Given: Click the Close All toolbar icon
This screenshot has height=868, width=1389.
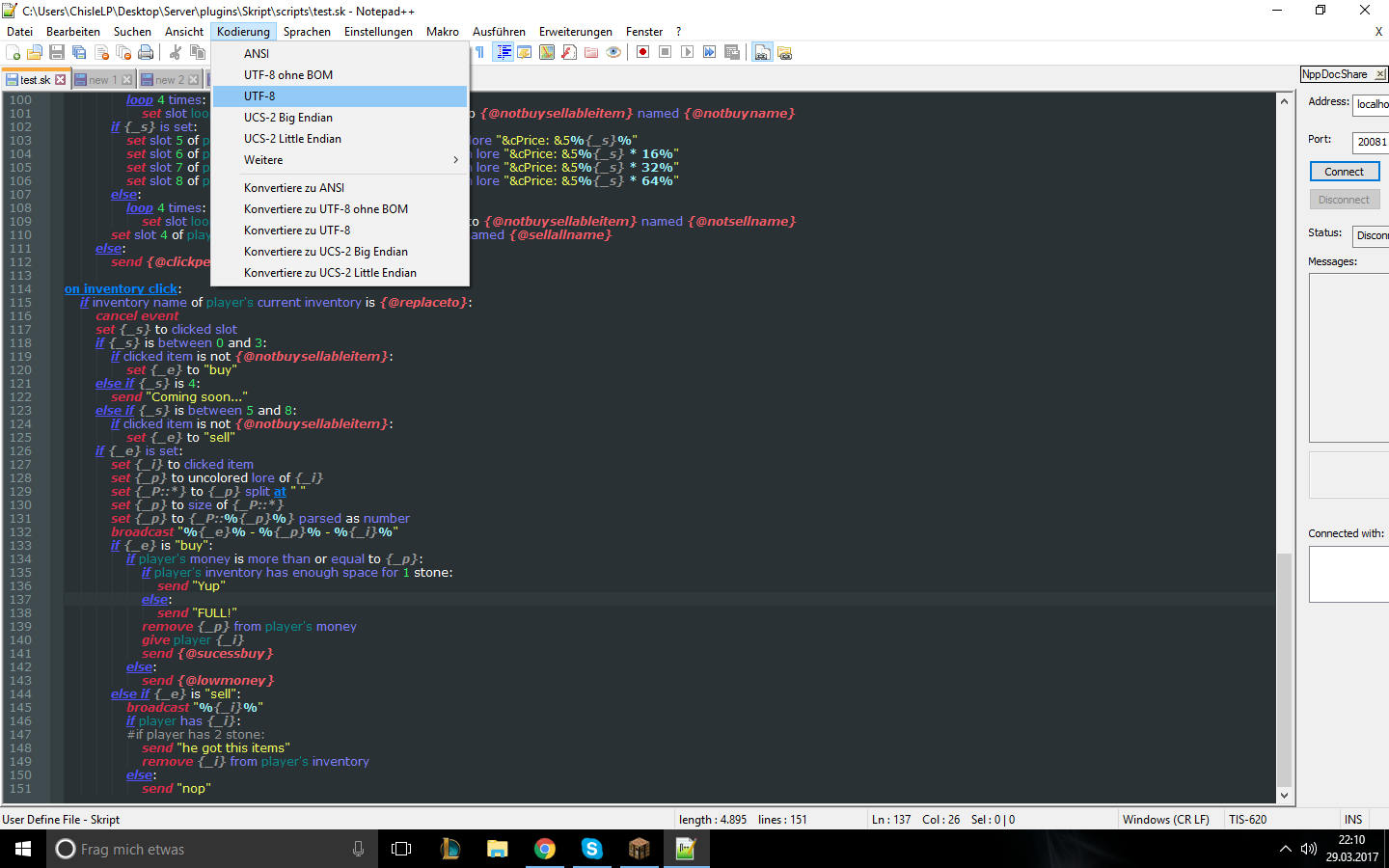Looking at the screenshot, I should [x=123, y=53].
